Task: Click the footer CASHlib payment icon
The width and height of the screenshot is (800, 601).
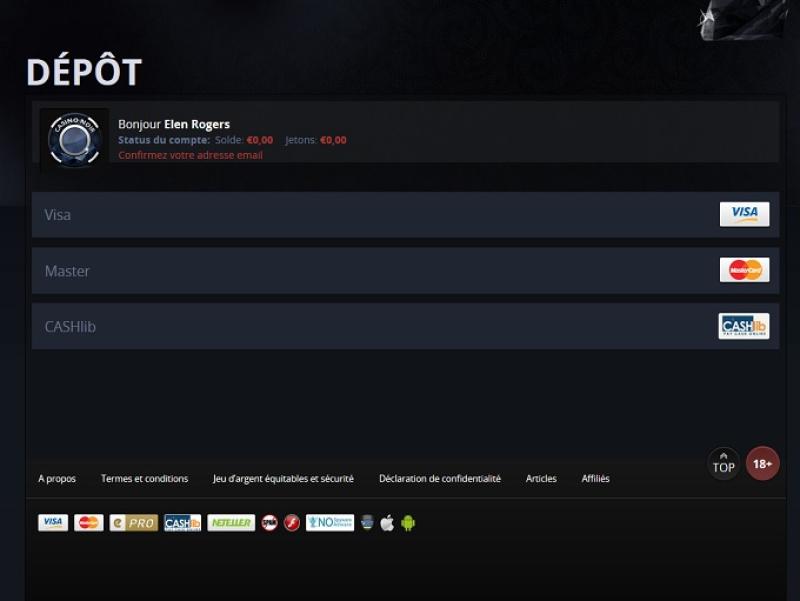Action: tap(182, 523)
